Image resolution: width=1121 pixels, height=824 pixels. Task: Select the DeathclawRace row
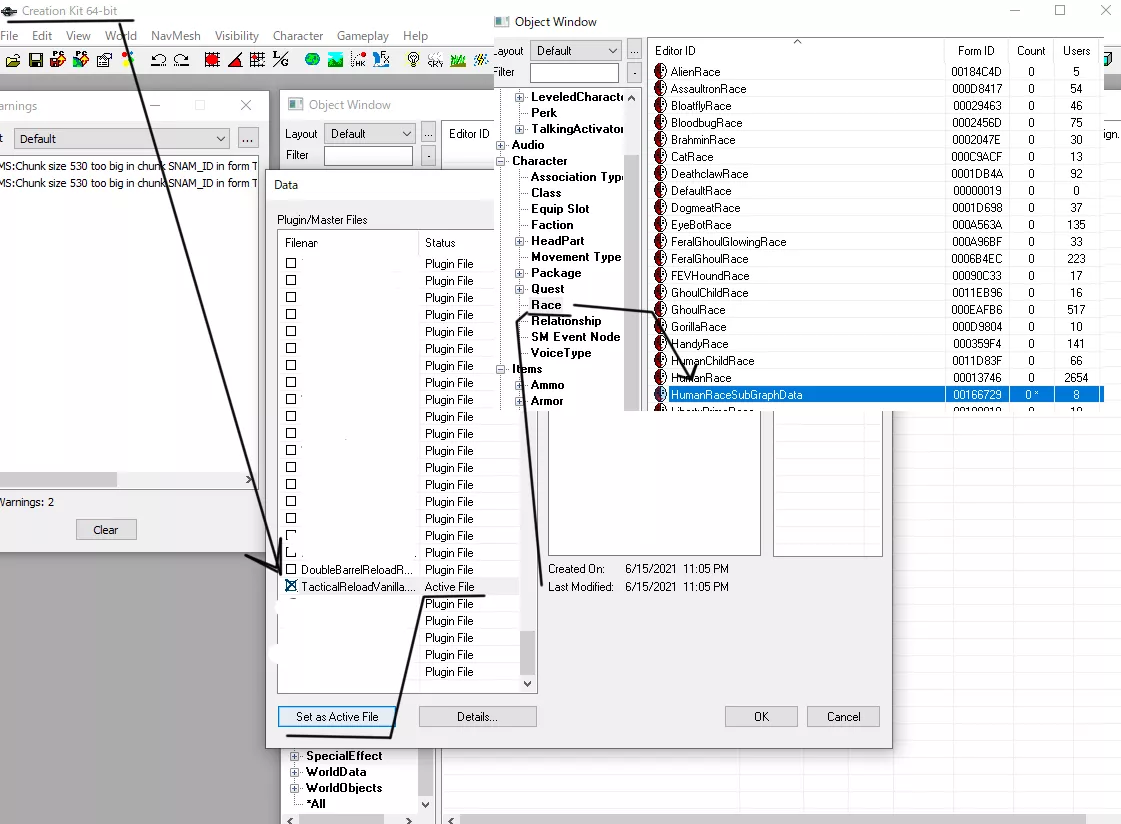[878, 174]
